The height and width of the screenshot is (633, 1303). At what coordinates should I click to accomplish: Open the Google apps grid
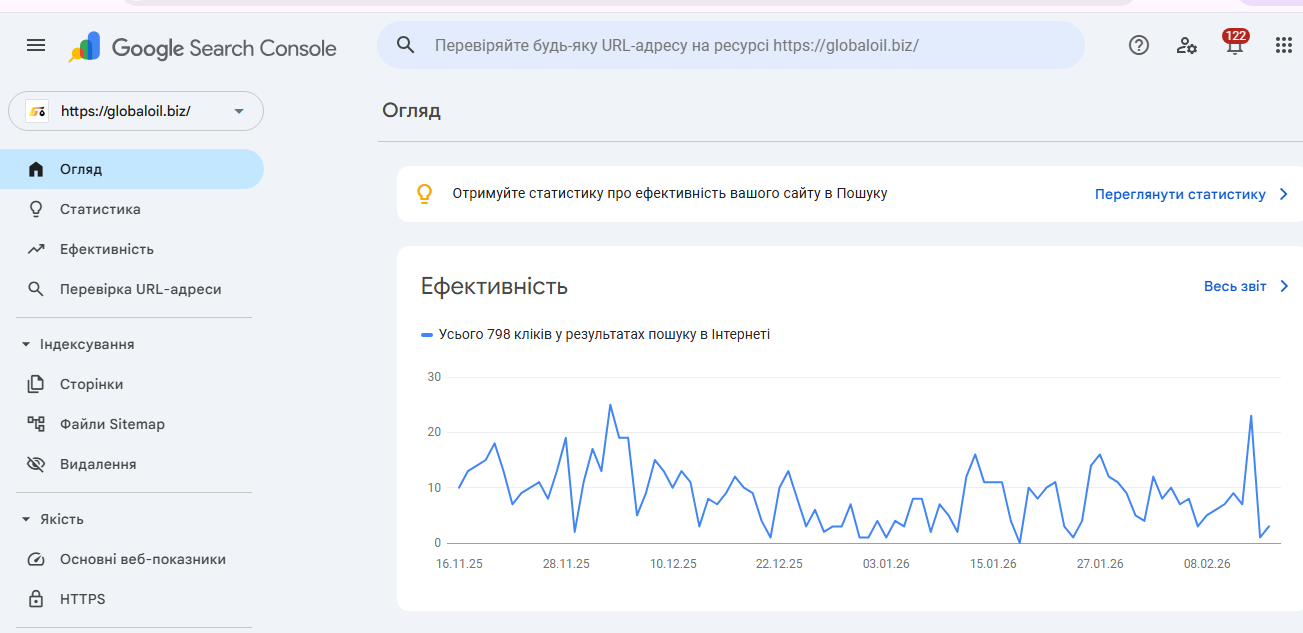pos(1284,45)
